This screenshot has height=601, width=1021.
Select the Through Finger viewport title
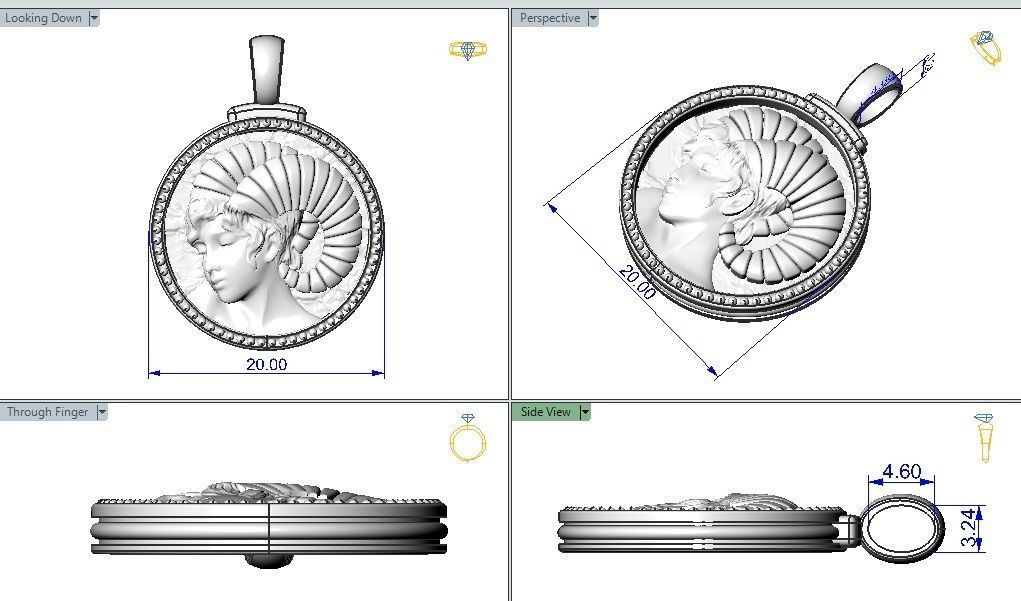pyautogui.click(x=48, y=412)
